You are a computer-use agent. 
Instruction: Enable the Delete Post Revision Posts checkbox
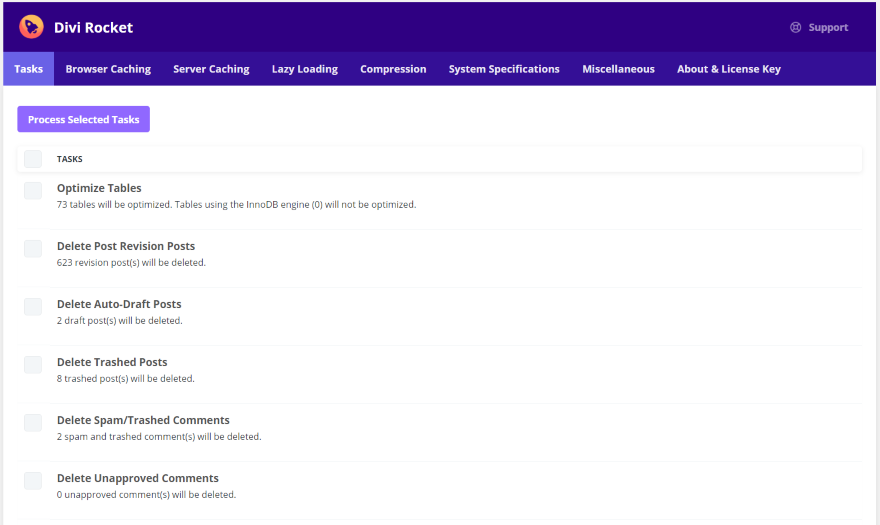click(x=33, y=248)
